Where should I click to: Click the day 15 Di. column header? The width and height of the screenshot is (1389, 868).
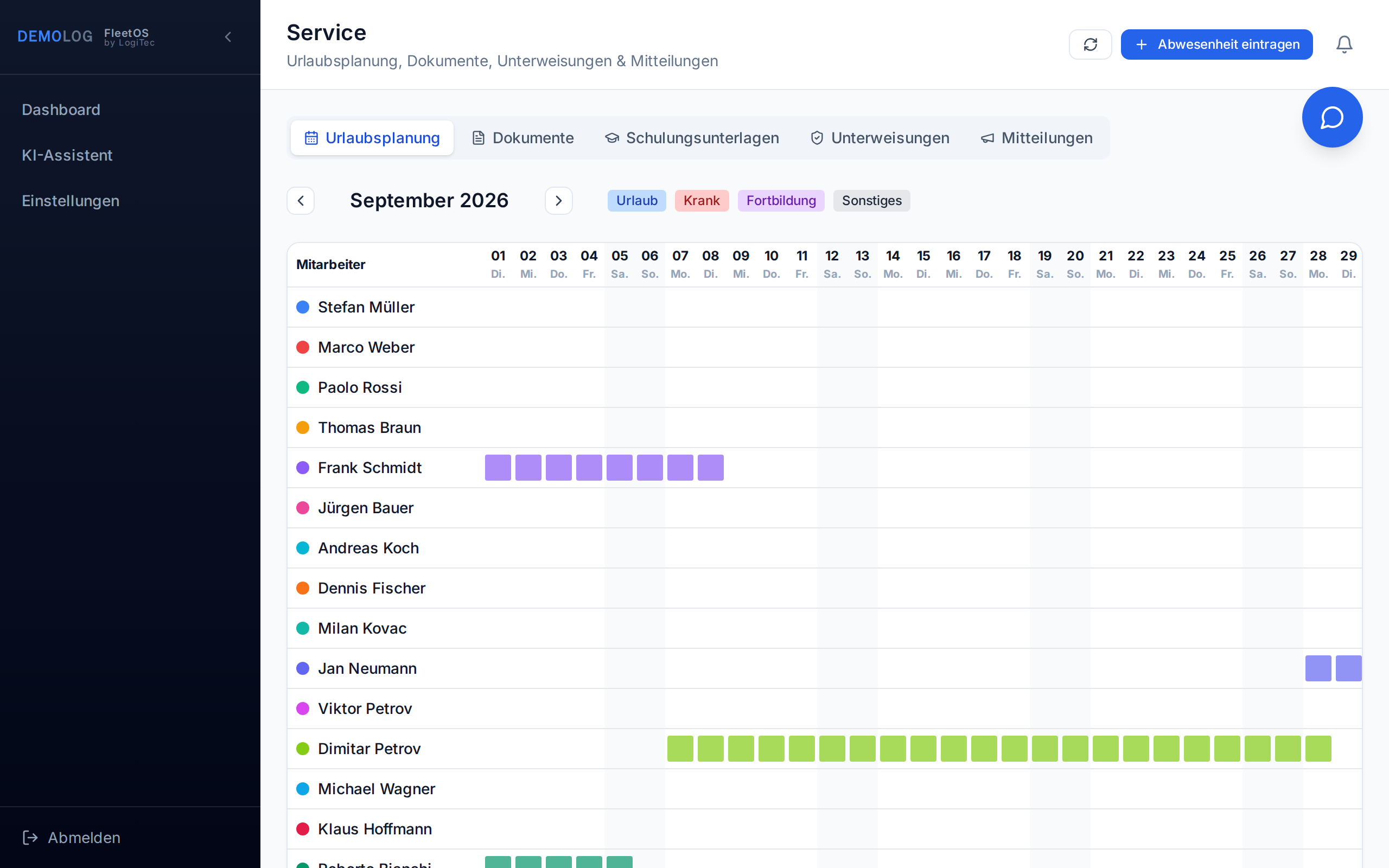[923, 264]
